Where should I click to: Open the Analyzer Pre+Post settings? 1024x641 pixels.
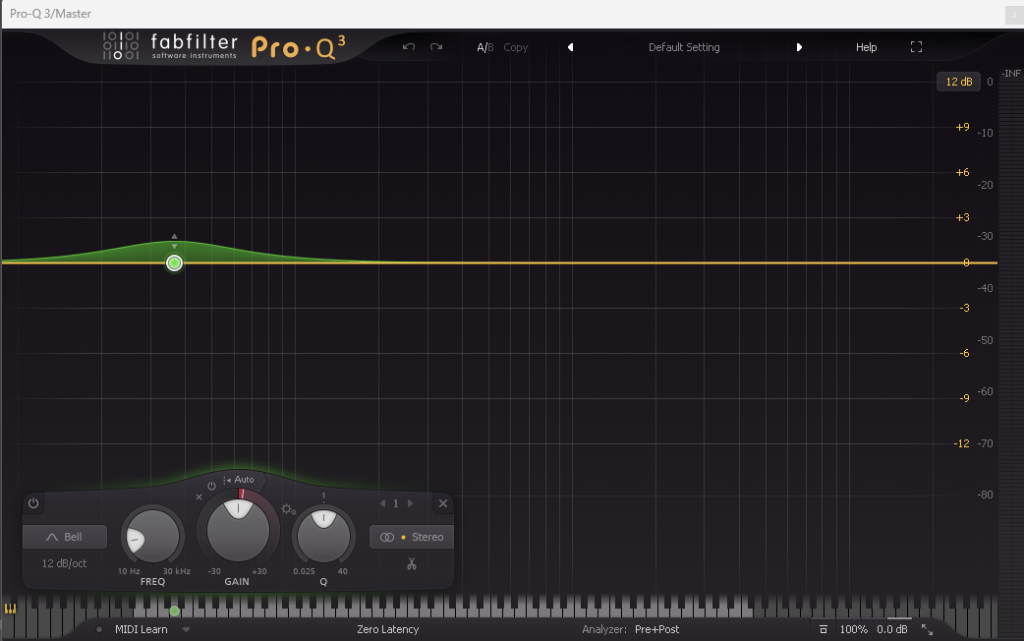[x=631, y=629]
